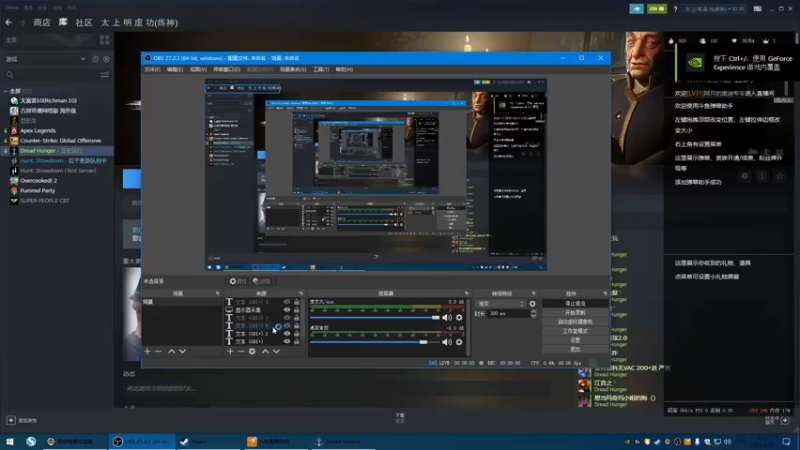Hide the 文本 (GDI+) 4 source
Screen dimensions: 800x450
(x=287, y=302)
